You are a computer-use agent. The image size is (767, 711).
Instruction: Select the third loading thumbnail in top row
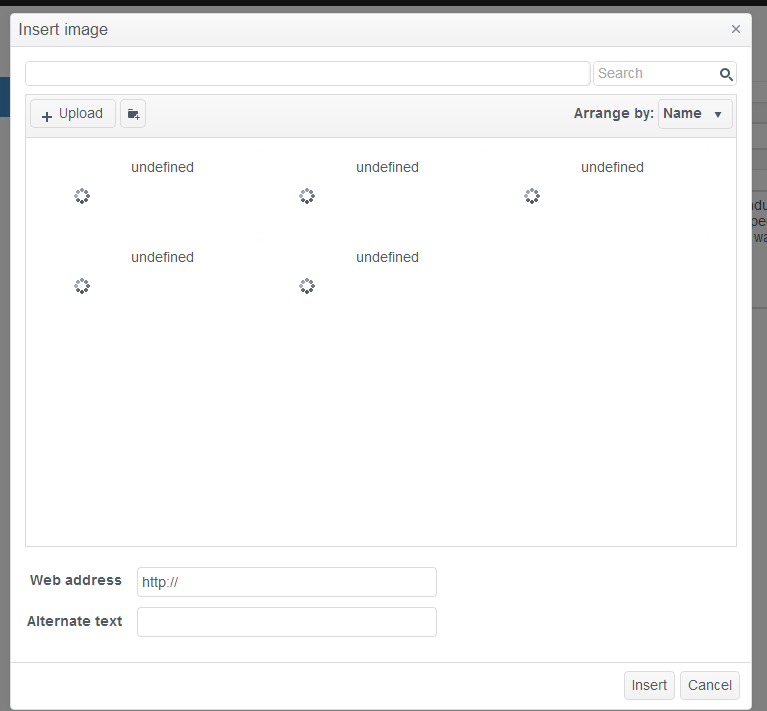pos(532,196)
